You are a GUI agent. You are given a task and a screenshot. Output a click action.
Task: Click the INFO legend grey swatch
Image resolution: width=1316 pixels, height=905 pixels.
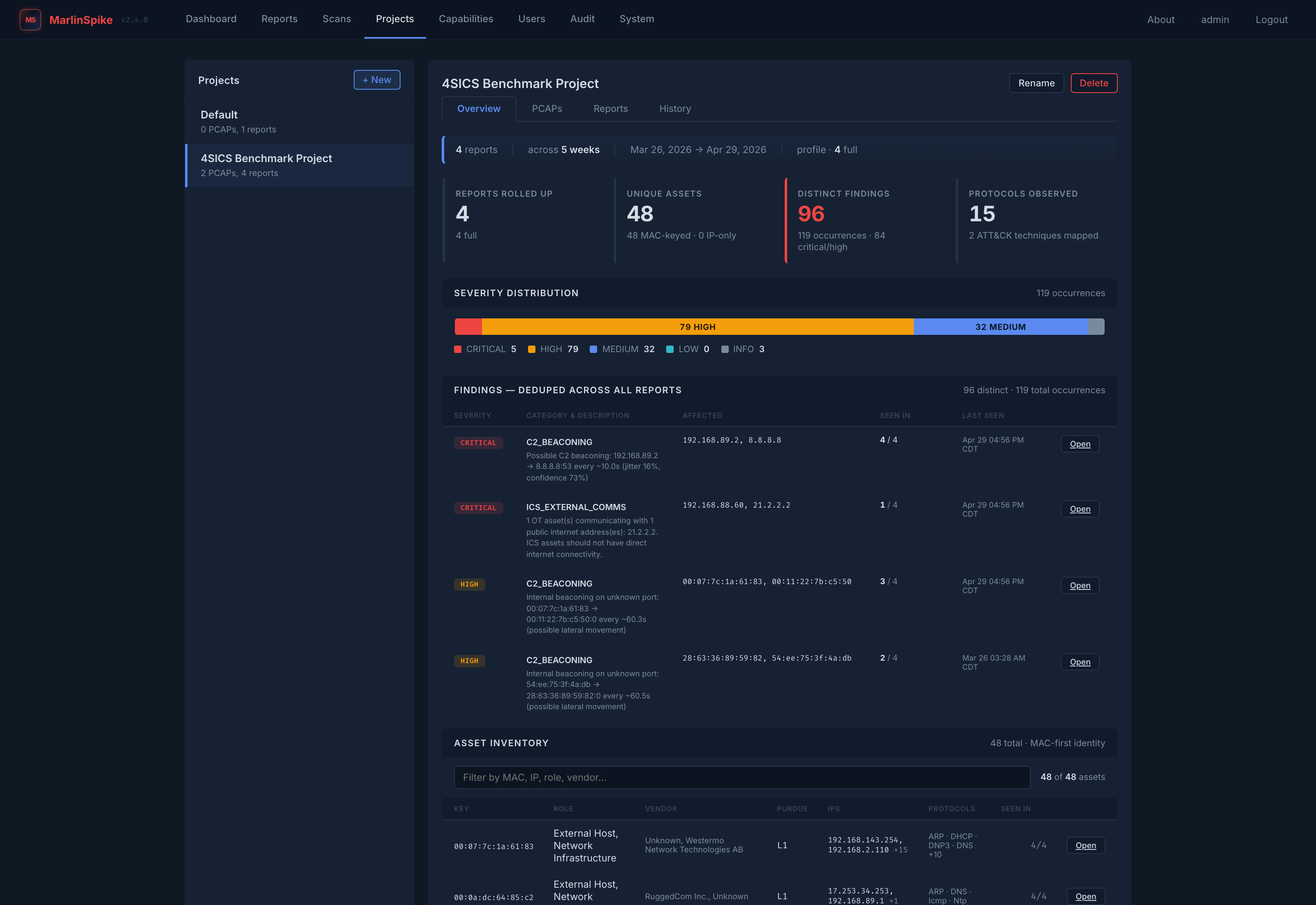tap(724, 349)
